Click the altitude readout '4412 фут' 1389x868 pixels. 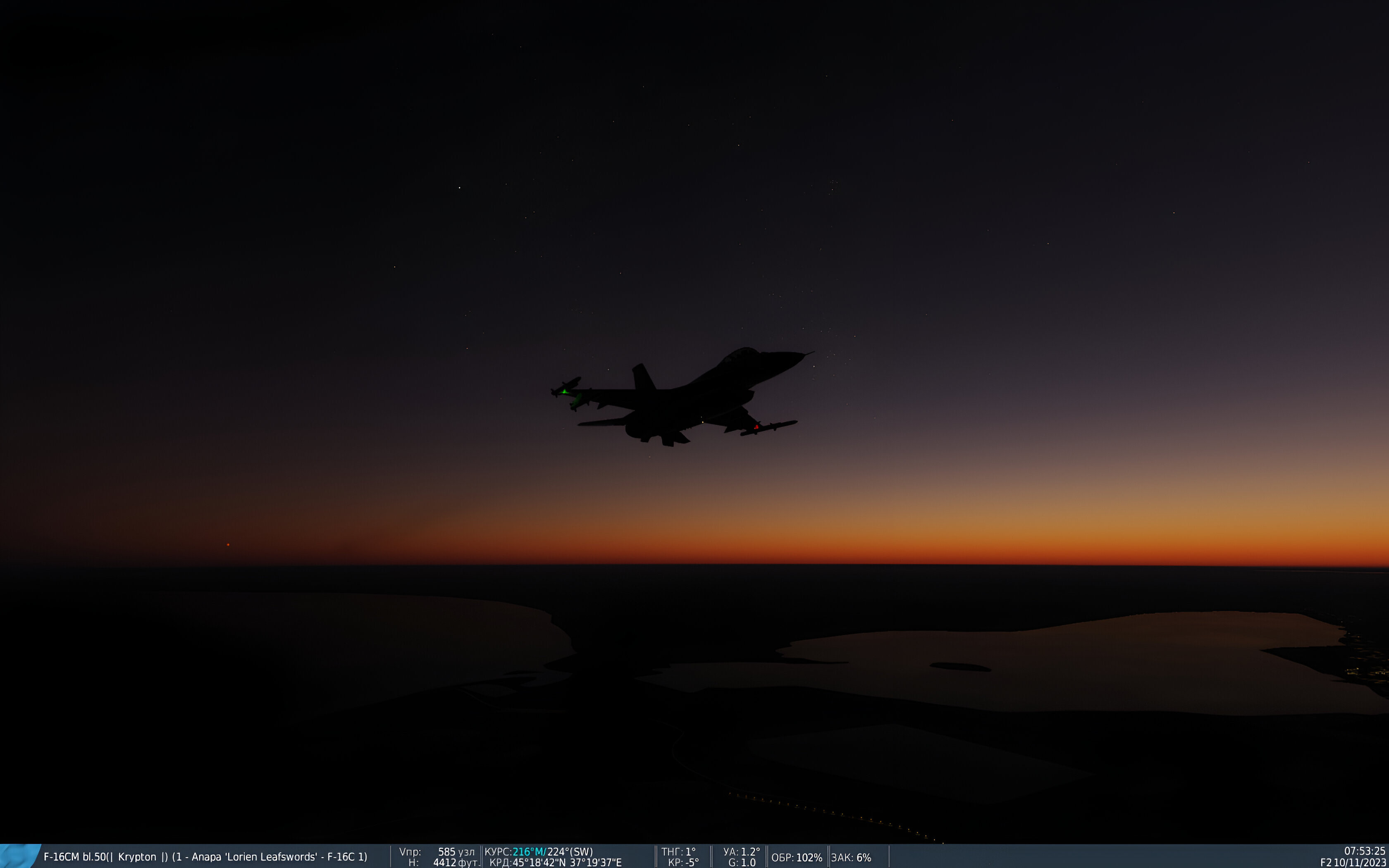pos(456,862)
